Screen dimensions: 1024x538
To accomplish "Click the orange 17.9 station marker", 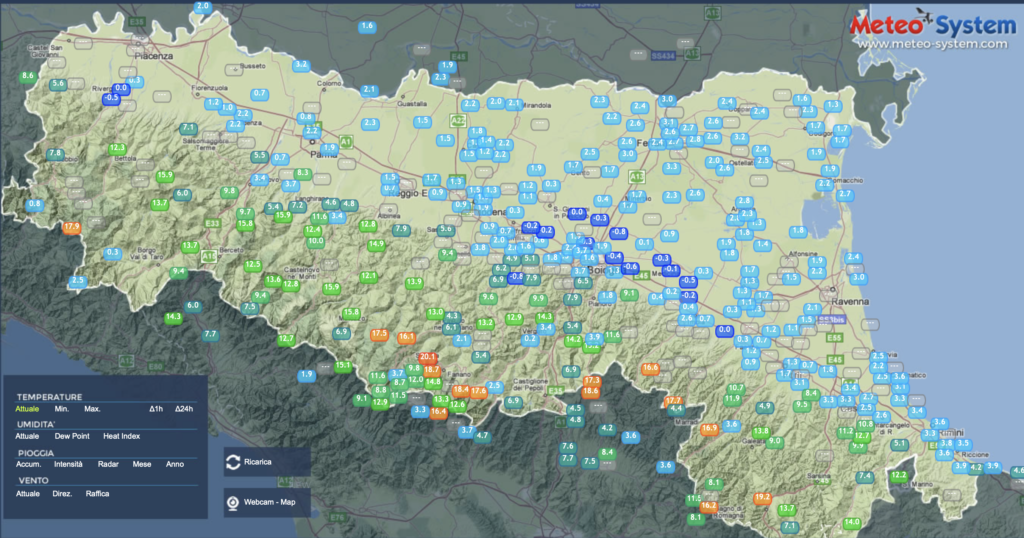I will (71, 228).
